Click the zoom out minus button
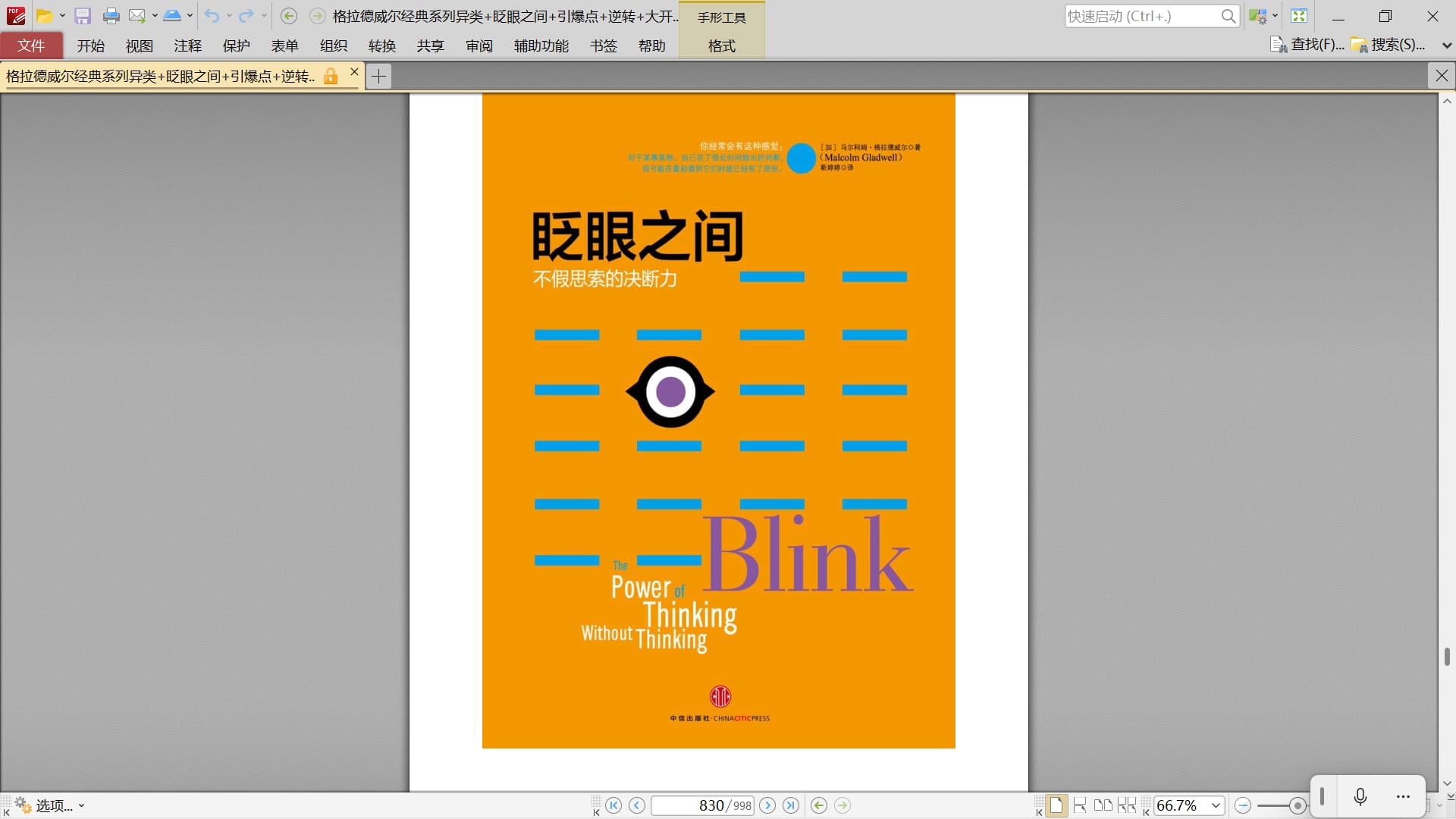1456x819 pixels. click(x=1242, y=805)
